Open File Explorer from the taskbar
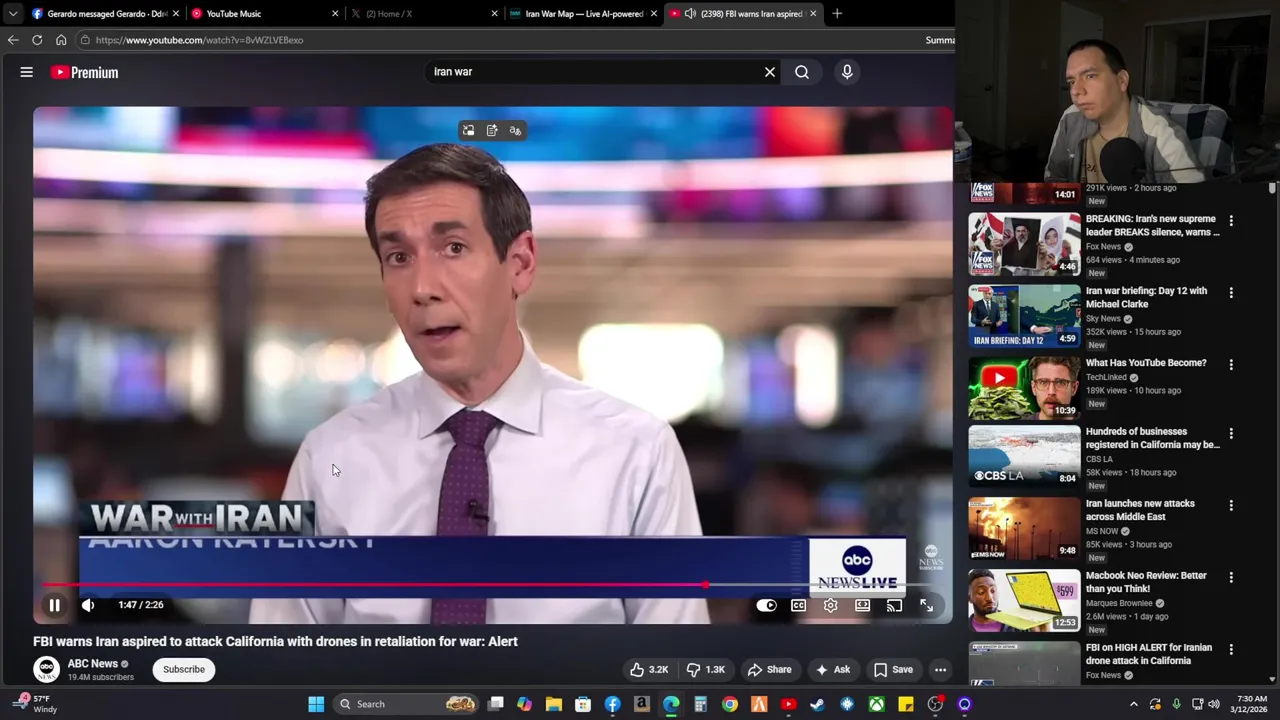 click(x=554, y=704)
